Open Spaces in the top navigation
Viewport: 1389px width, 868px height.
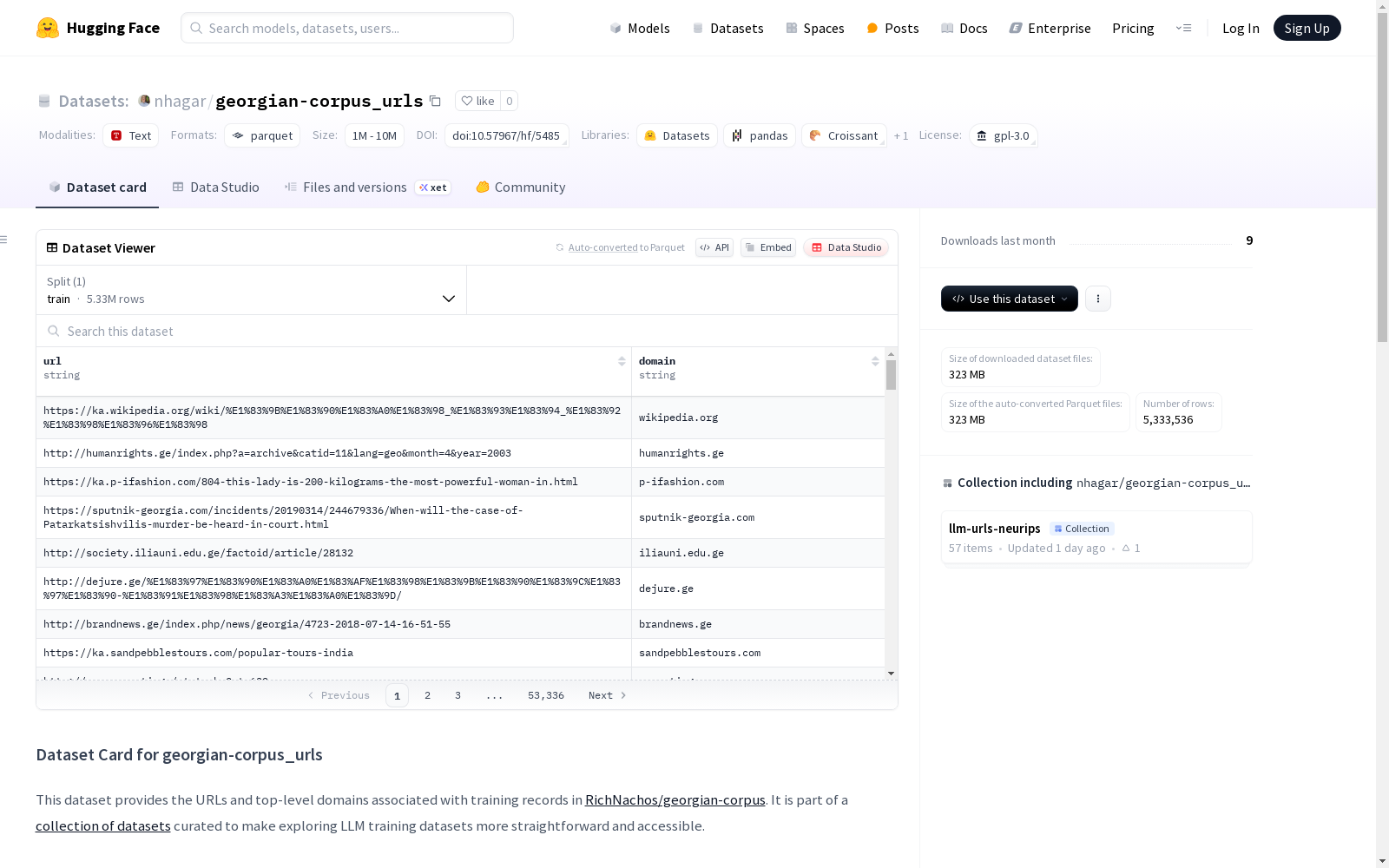815,28
